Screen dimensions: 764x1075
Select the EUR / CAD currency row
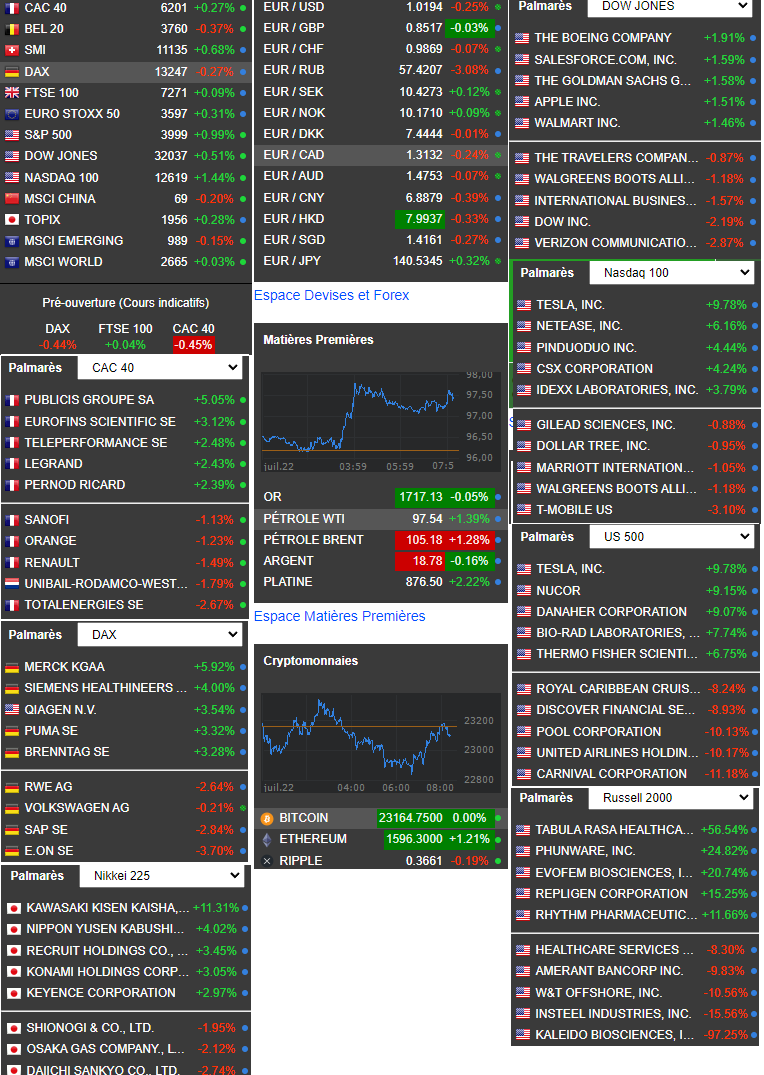tap(380, 156)
